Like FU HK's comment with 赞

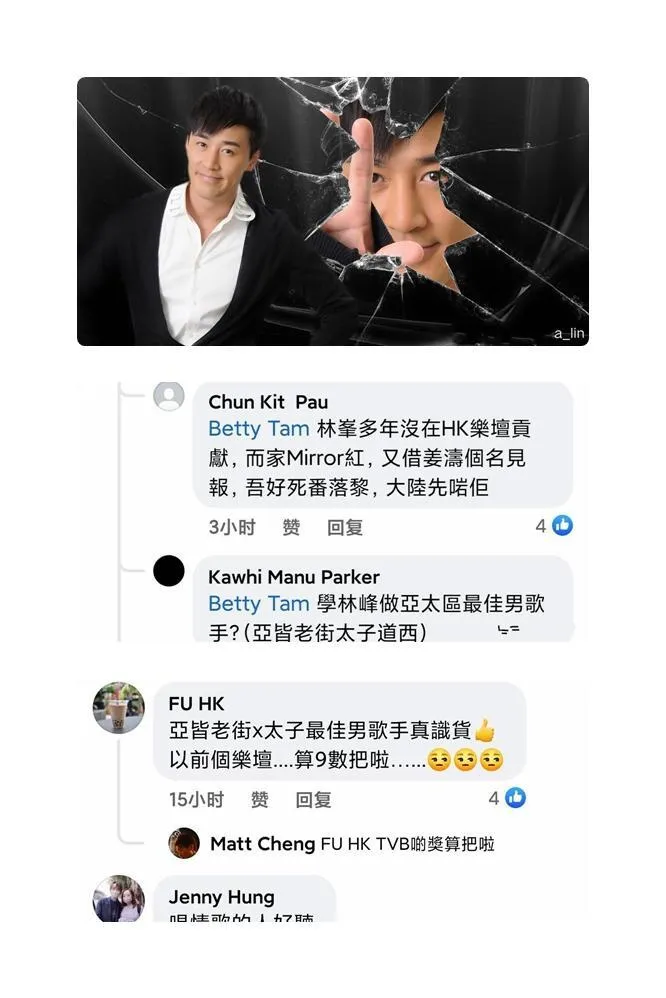[259, 799]
